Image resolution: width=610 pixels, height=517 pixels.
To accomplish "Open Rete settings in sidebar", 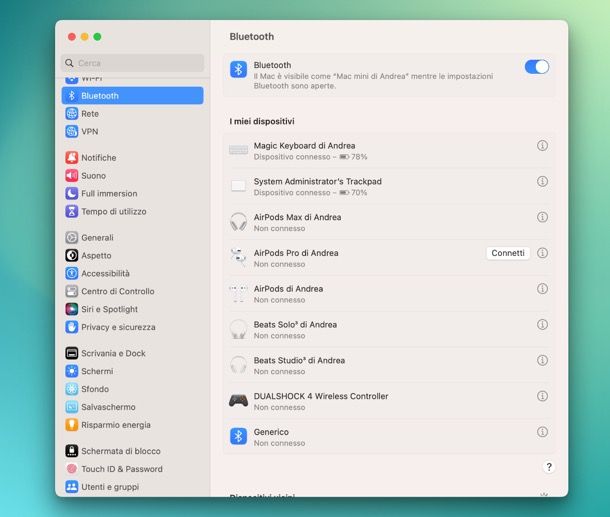I will coord(133,114).
